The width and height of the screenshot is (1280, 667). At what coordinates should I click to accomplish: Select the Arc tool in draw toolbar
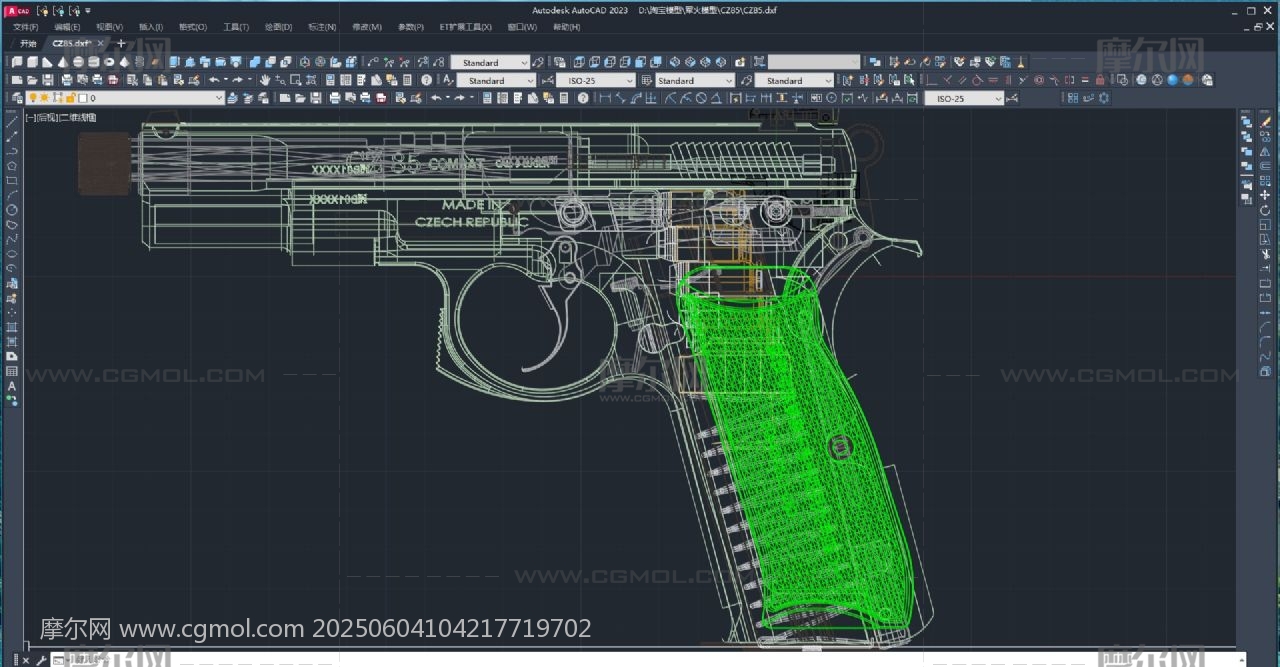[x=12, y=195]
